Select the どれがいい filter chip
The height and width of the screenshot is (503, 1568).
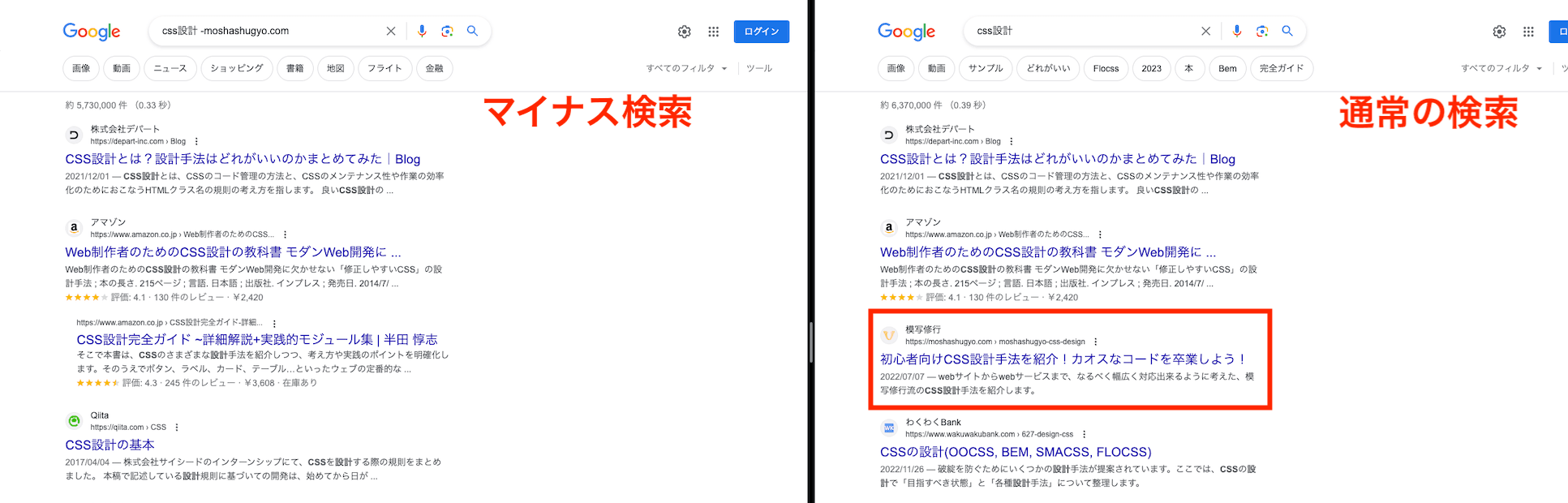(x=1048, y=68)
